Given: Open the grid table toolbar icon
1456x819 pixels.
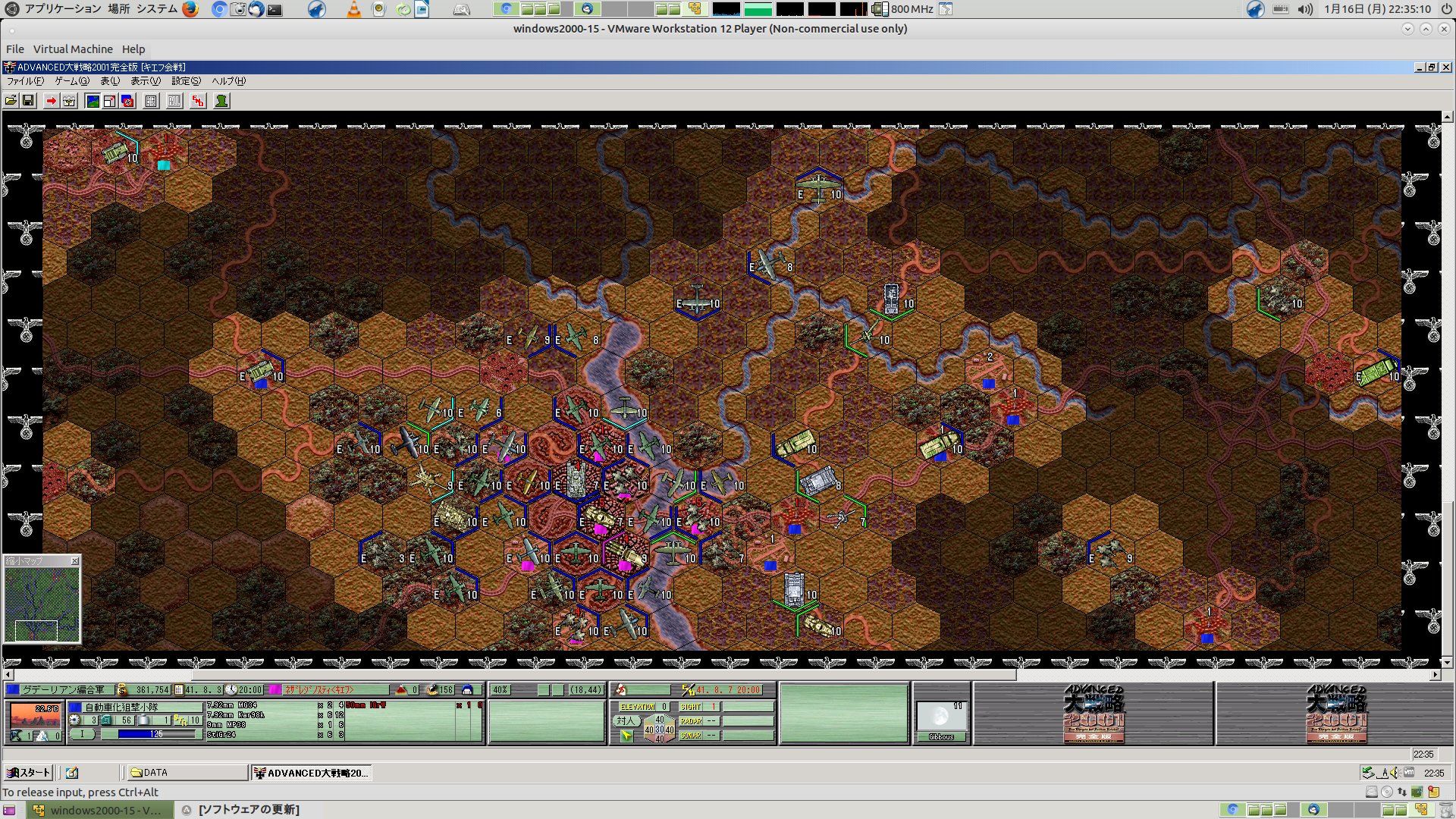Looking at the screenshot, I should 151,101.
